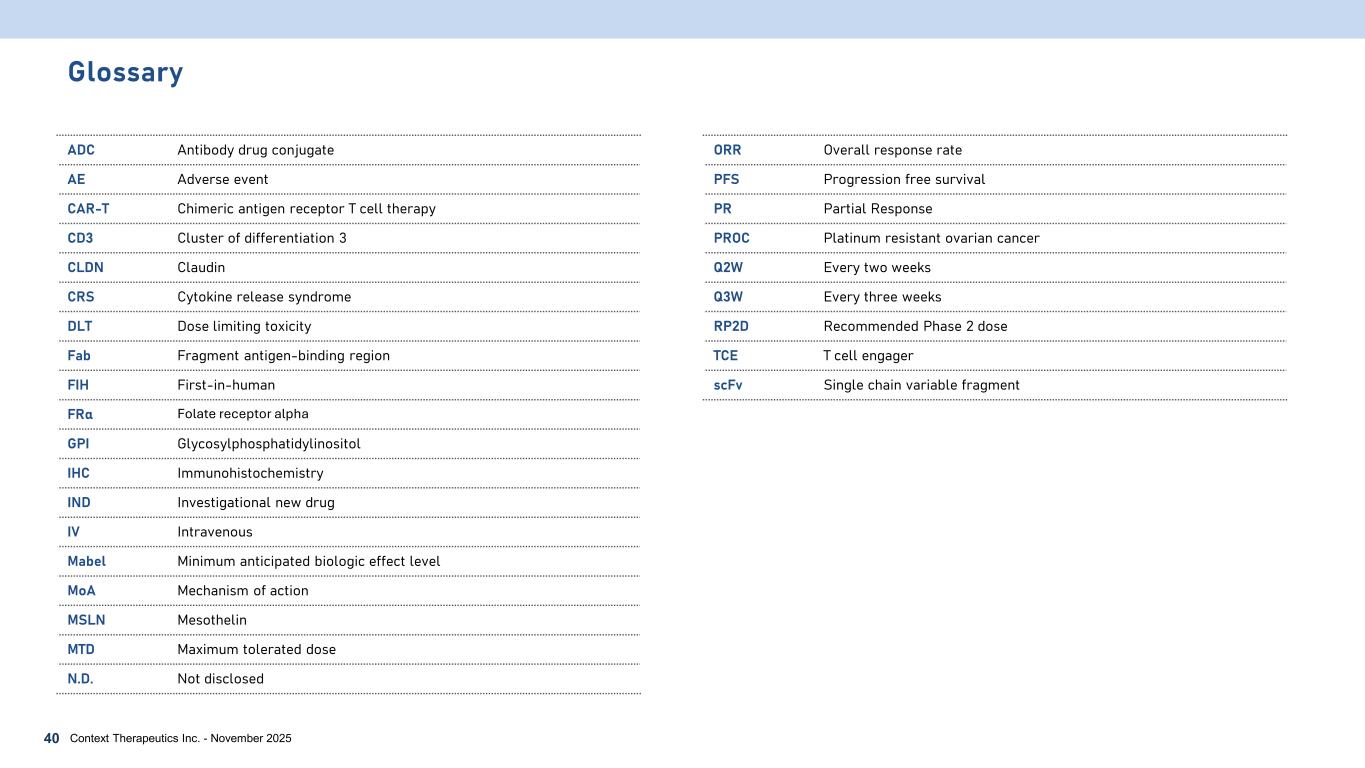Select the MSLN glossary term
1365x768 pixels.
pos(86,620)
